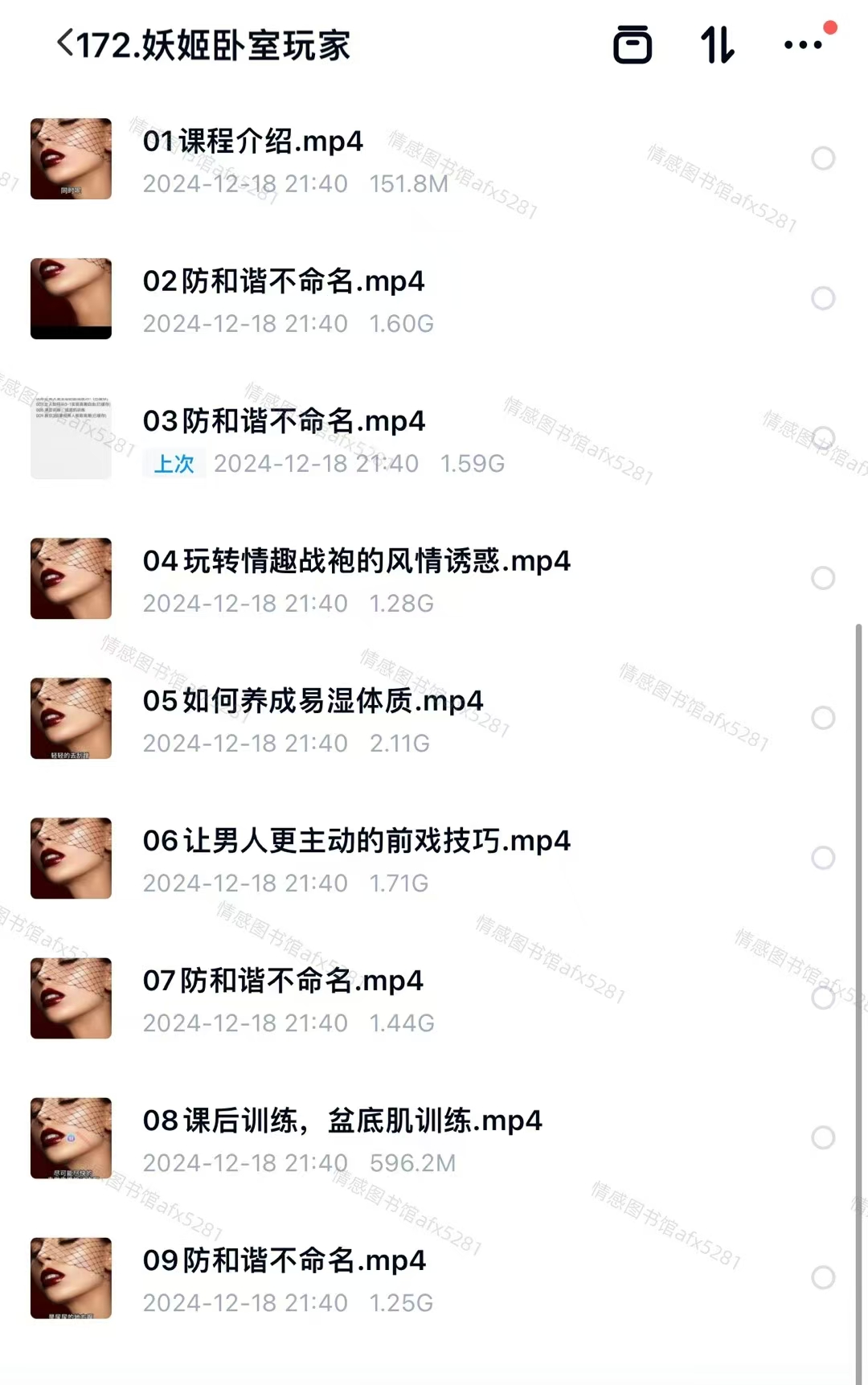This screenshot has width=868, height=1385.
Task: Tap the 上次 tag on the 03 file
Action: pos(174,464)
